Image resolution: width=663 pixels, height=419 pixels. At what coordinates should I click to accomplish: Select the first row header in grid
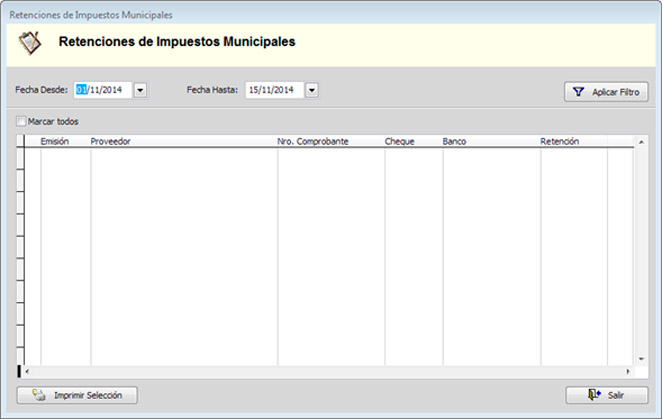21,158
